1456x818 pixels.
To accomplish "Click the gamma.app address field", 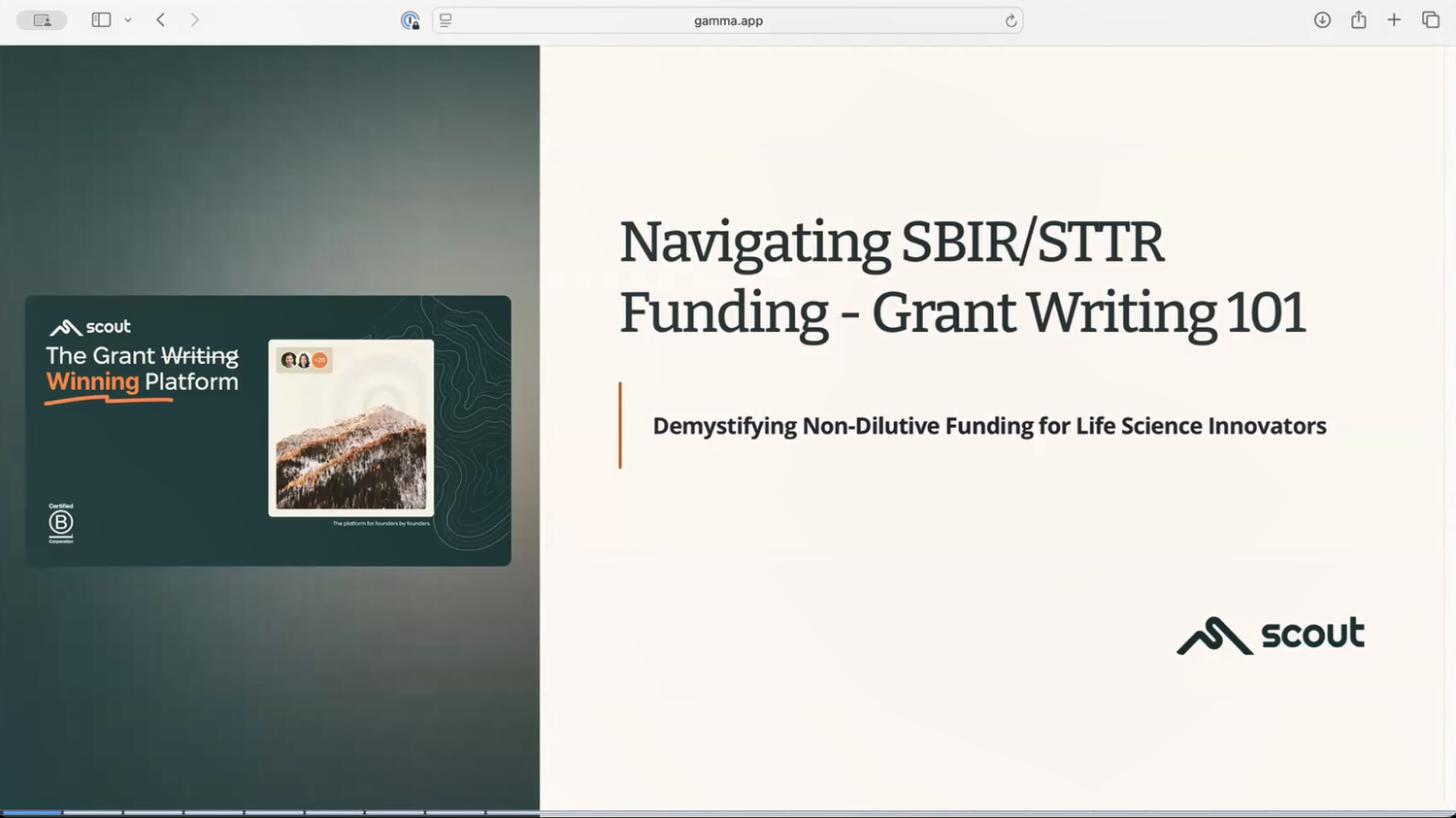I will click(x=728, y=20).
